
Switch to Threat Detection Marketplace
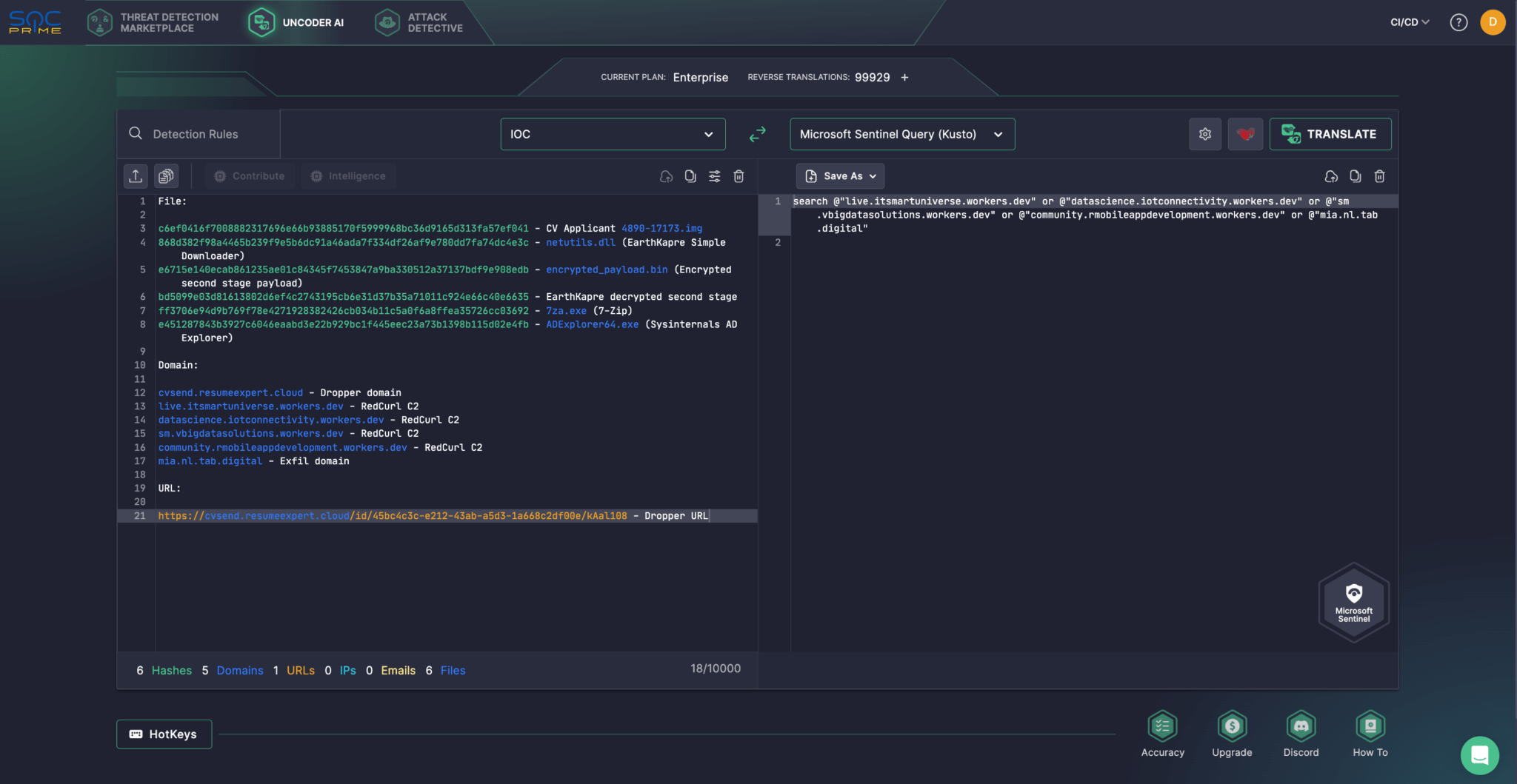(x=153, y=22)
